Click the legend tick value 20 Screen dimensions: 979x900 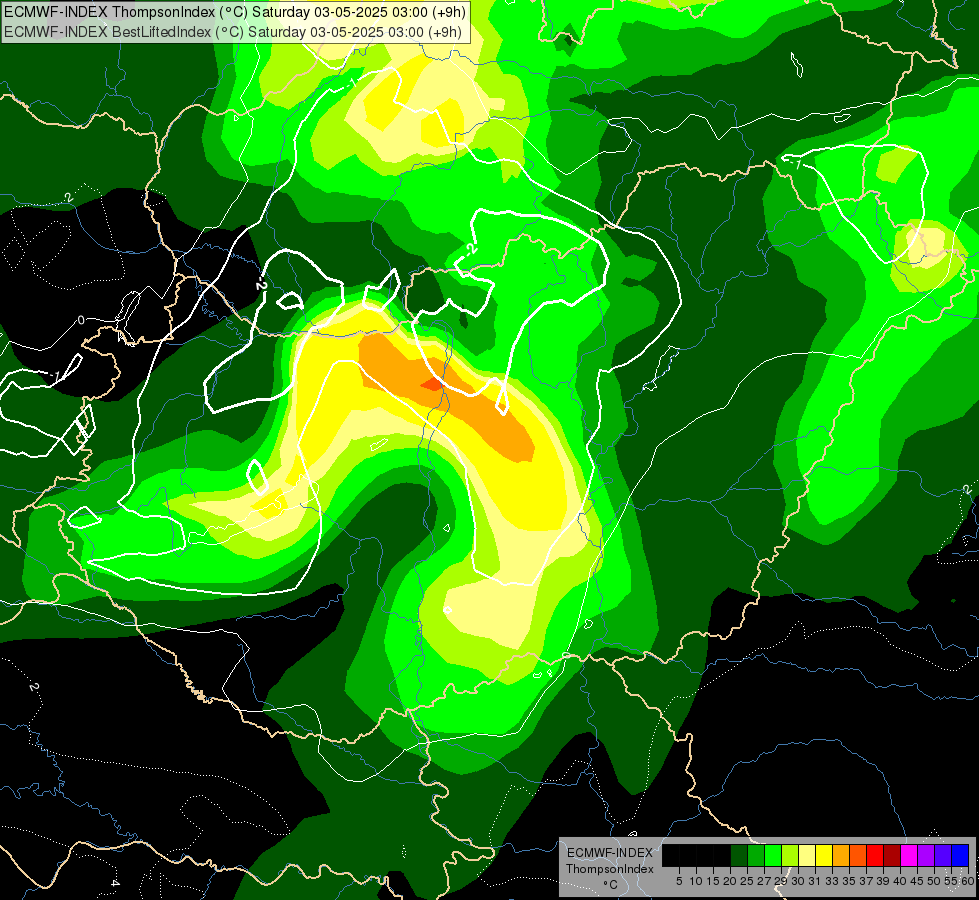click(730, 881)
